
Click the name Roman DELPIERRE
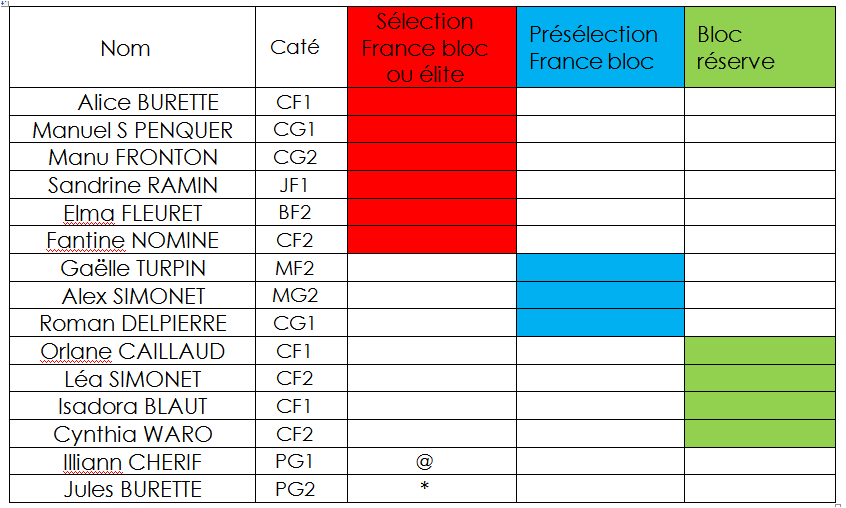[x=133, y=323]
